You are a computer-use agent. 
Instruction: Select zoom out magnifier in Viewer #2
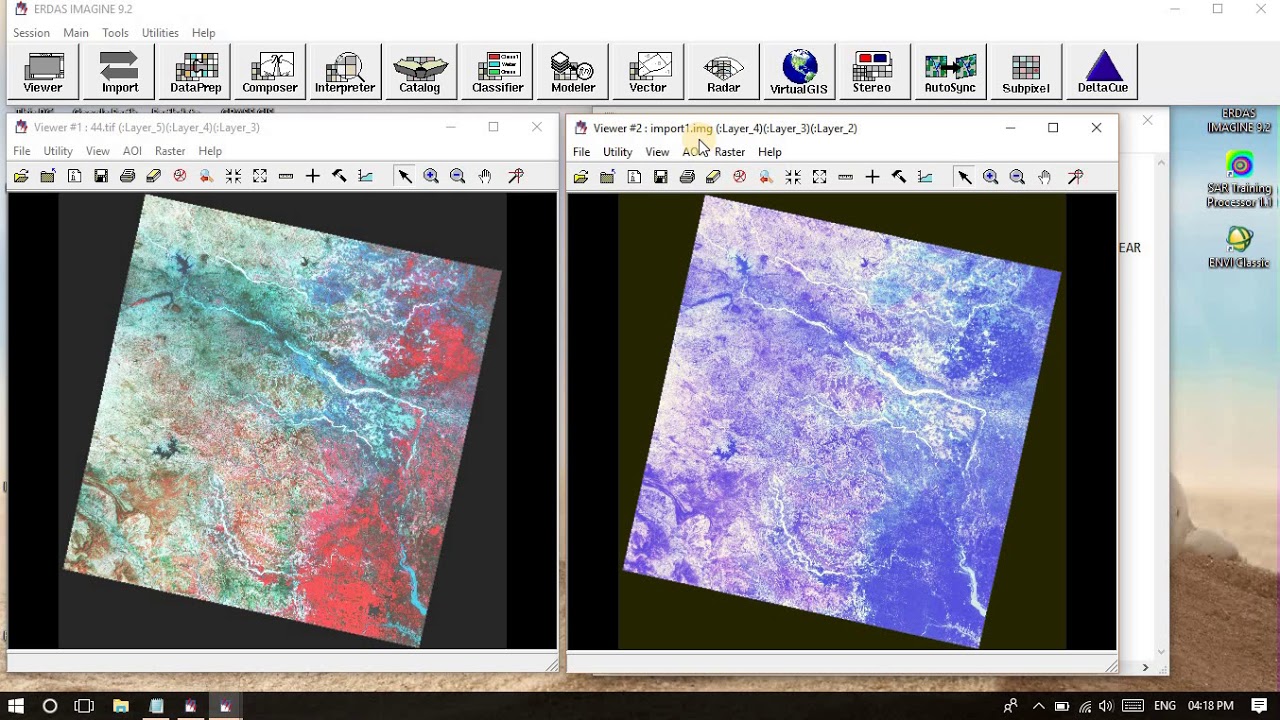[x=1017, y=177]
